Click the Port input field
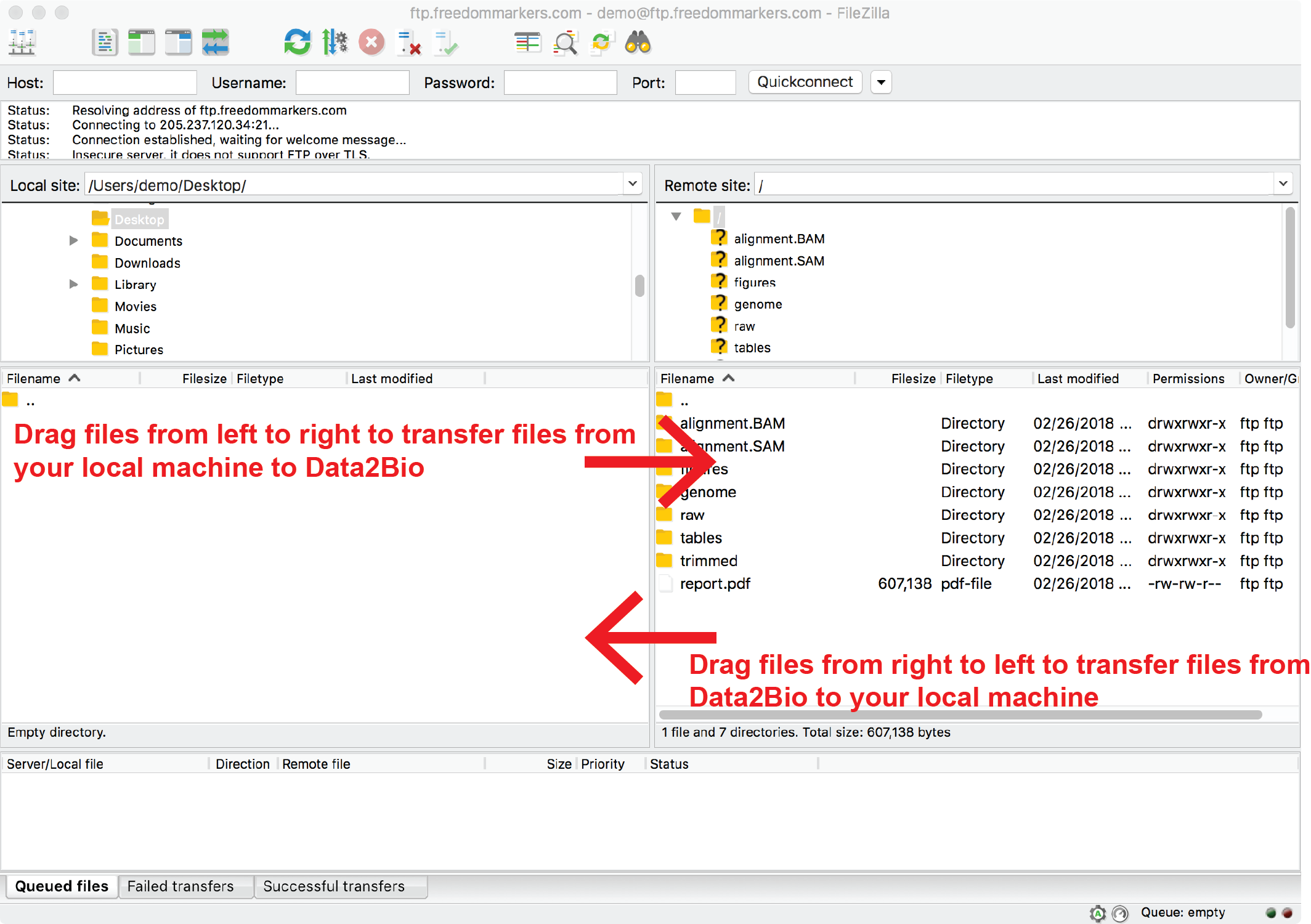The image size is (1311, 924). [x=705, y=83]
